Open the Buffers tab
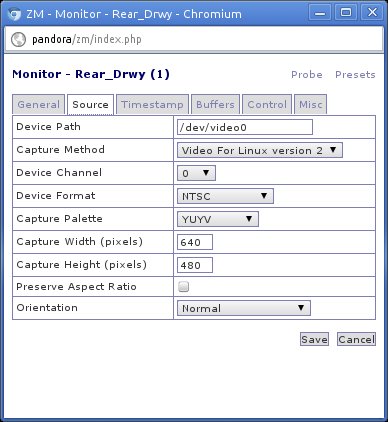388x422 pixels. click(215, 105)
